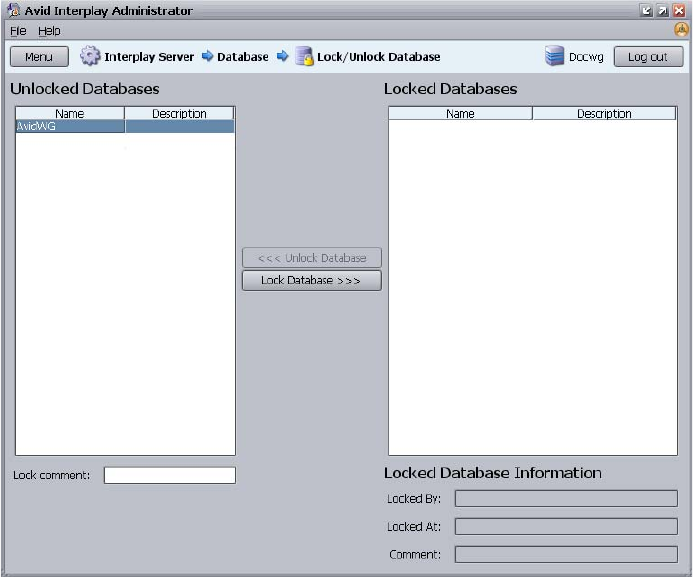Go to Database breadcrumb

click(x=243, y=57)
